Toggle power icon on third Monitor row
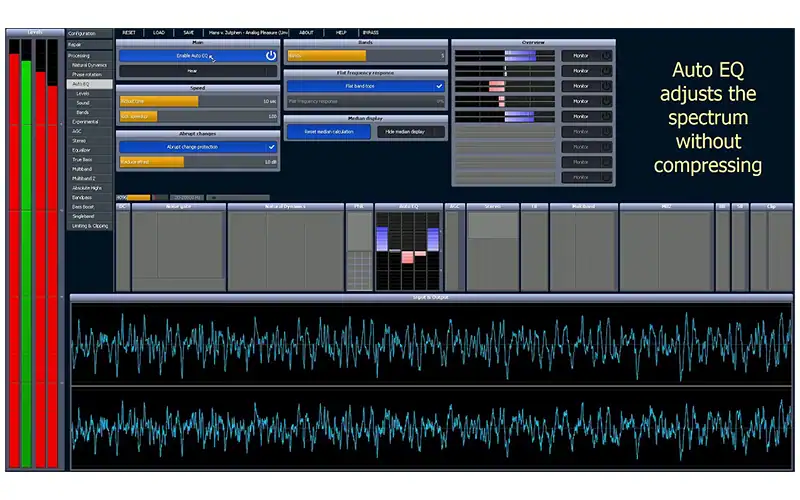This screenshot has width=800, height=500. pyautogui.click(x=605, y=86)
